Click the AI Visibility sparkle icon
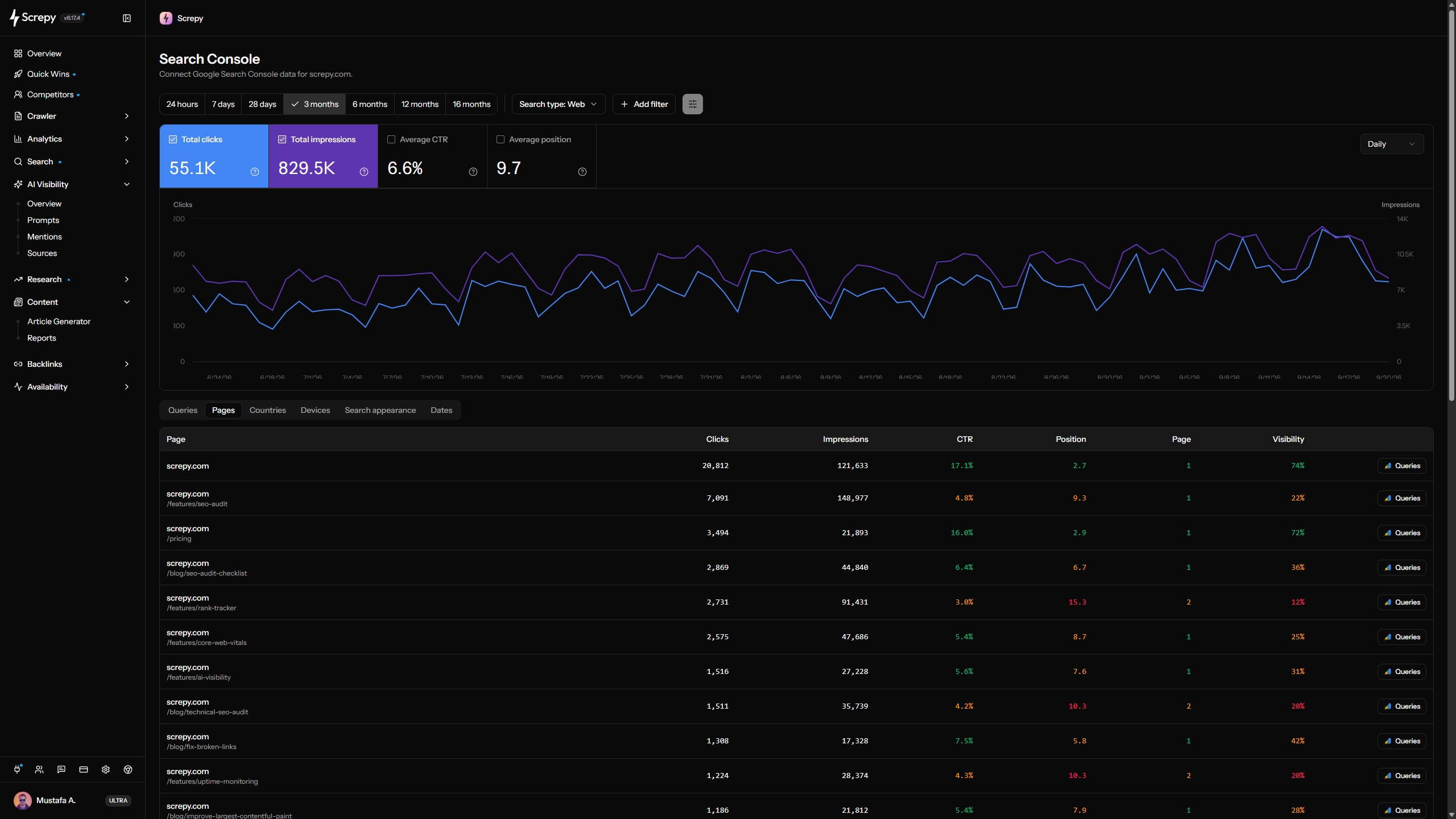 pyautogui.click(x=18, y=184)
